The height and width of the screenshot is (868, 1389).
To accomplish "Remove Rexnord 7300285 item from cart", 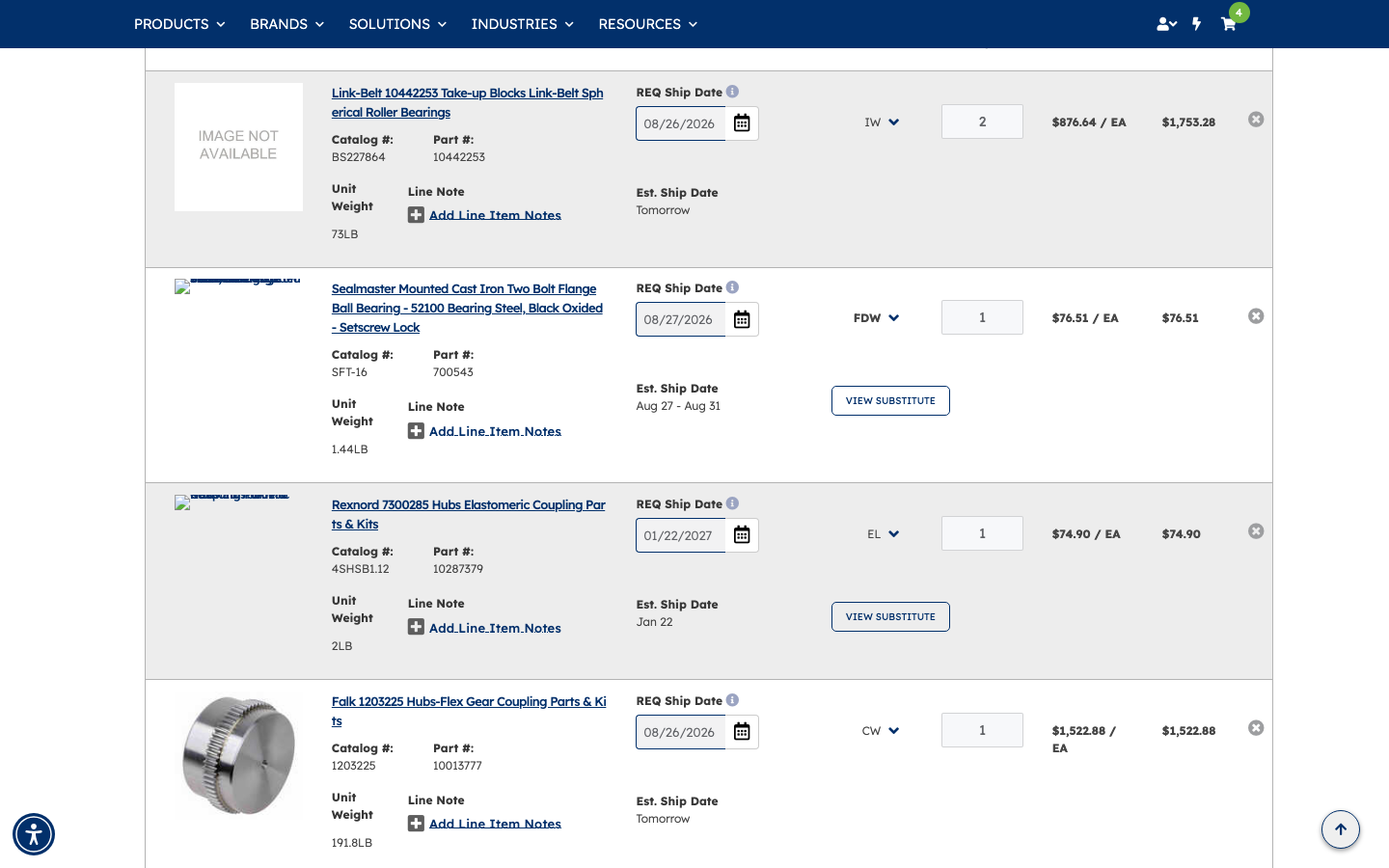I will coord(1256,531).
